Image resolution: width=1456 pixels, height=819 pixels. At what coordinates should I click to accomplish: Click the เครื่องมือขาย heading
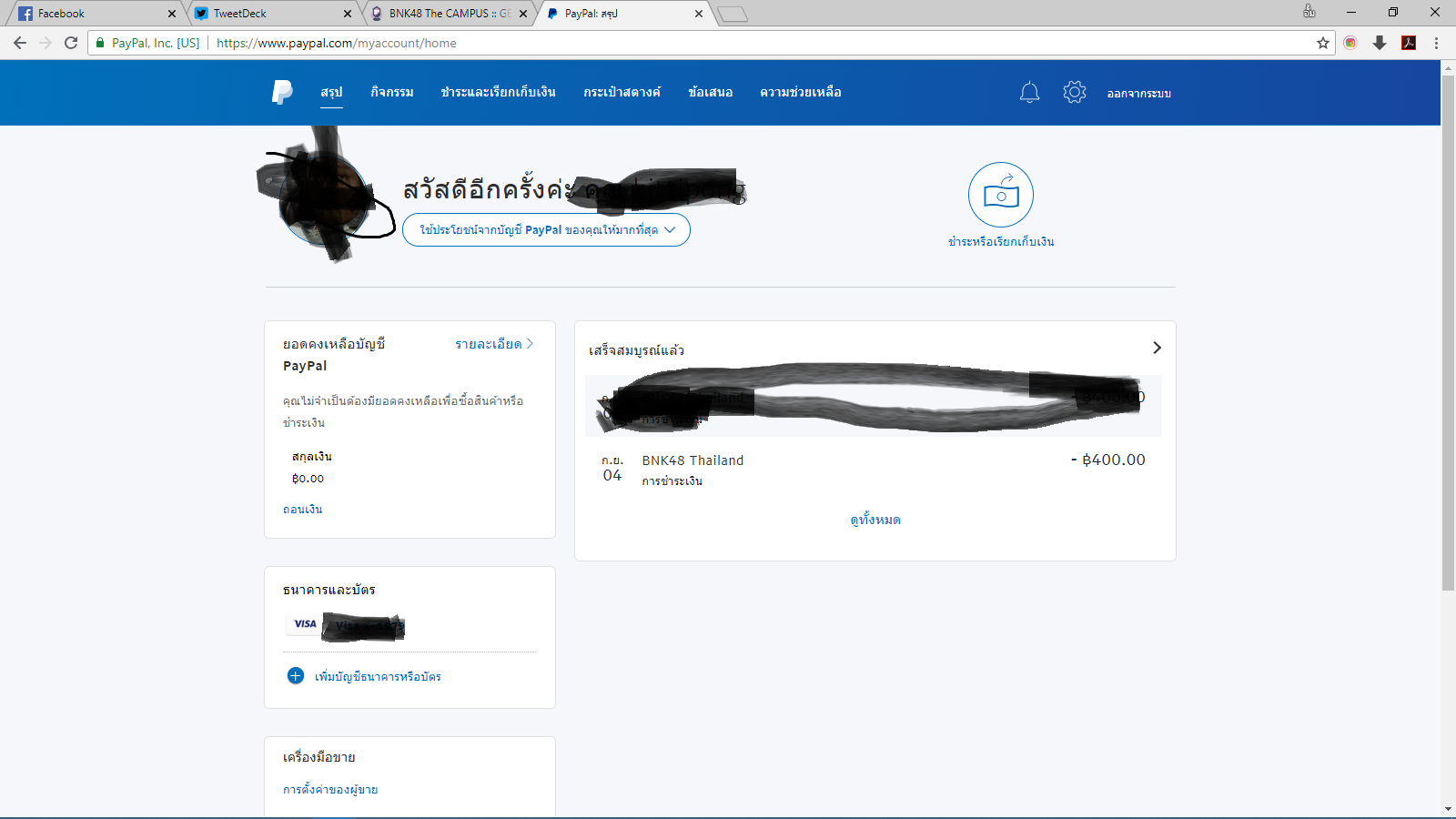(x=319, y=757)
